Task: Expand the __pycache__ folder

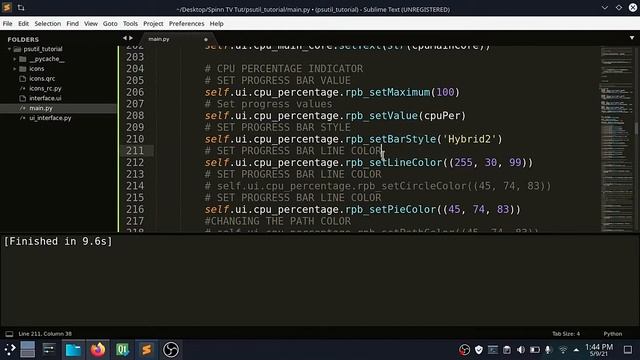Action: 15,59
